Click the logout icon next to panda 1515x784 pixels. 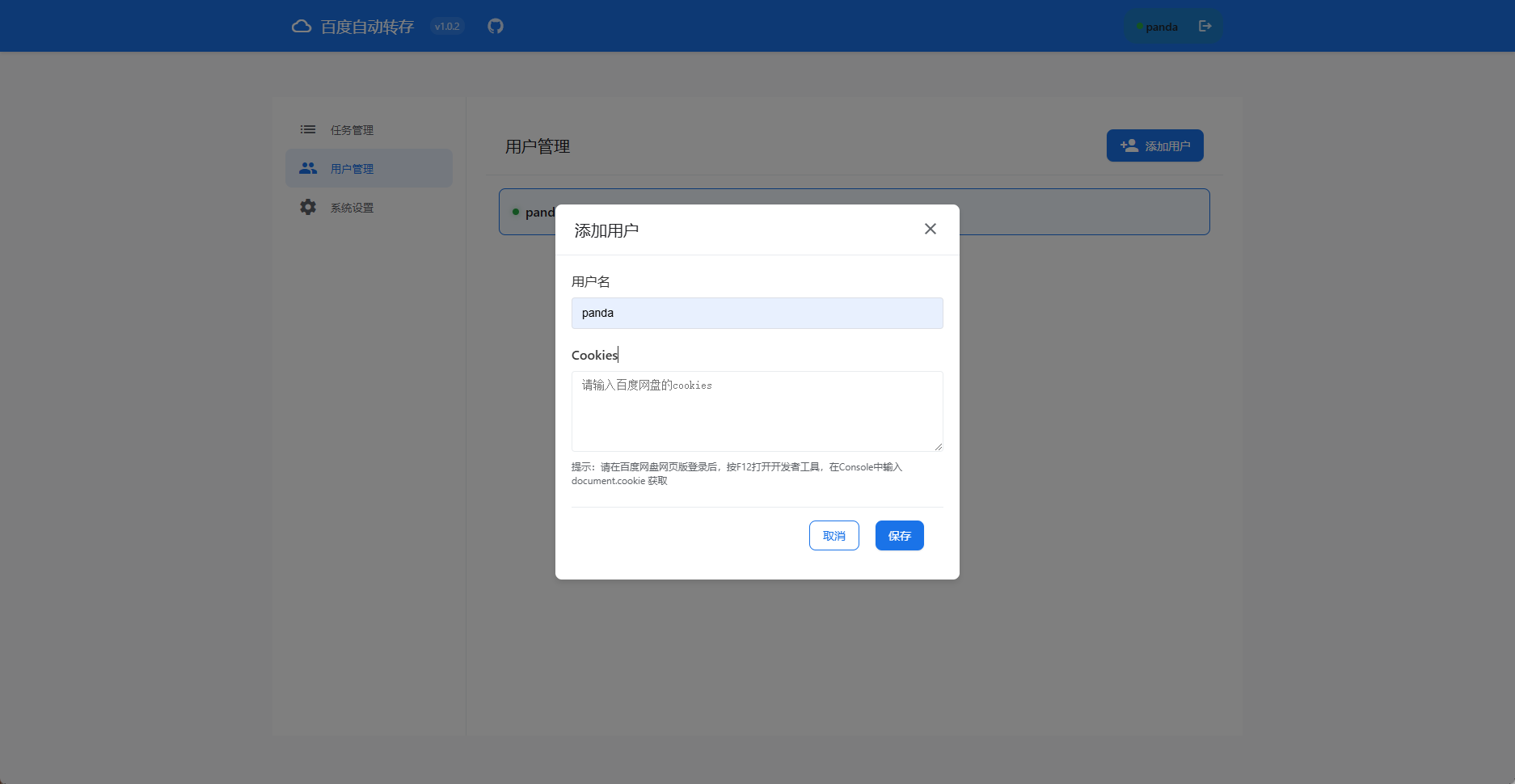pyautogui.click(x=1205, y=26)
